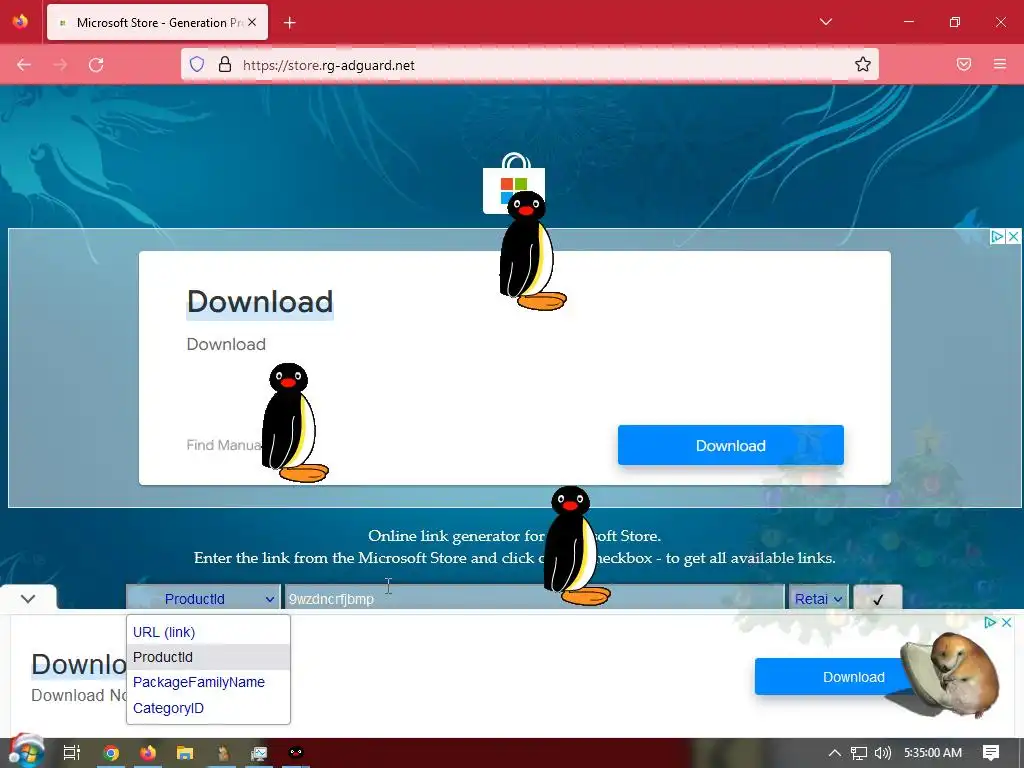Click the 9wzdncrfjbmp input field
1024x768 pixels.
[x=534, y=598]
